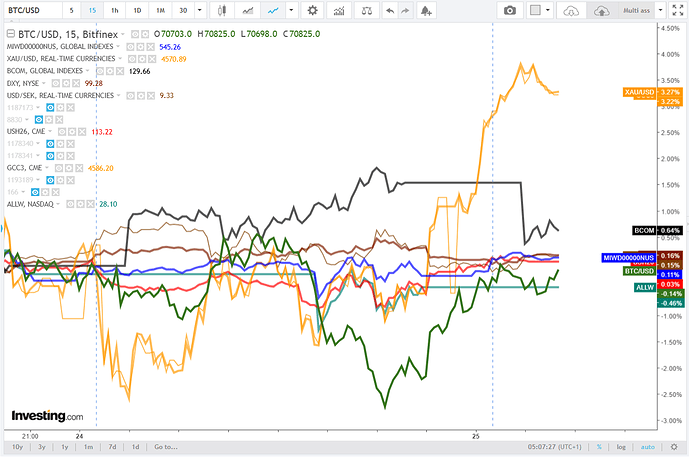The height and width of the screenshot is (457, 689).
Task: Choose chart layout square icon
Action: click(535, 10)
